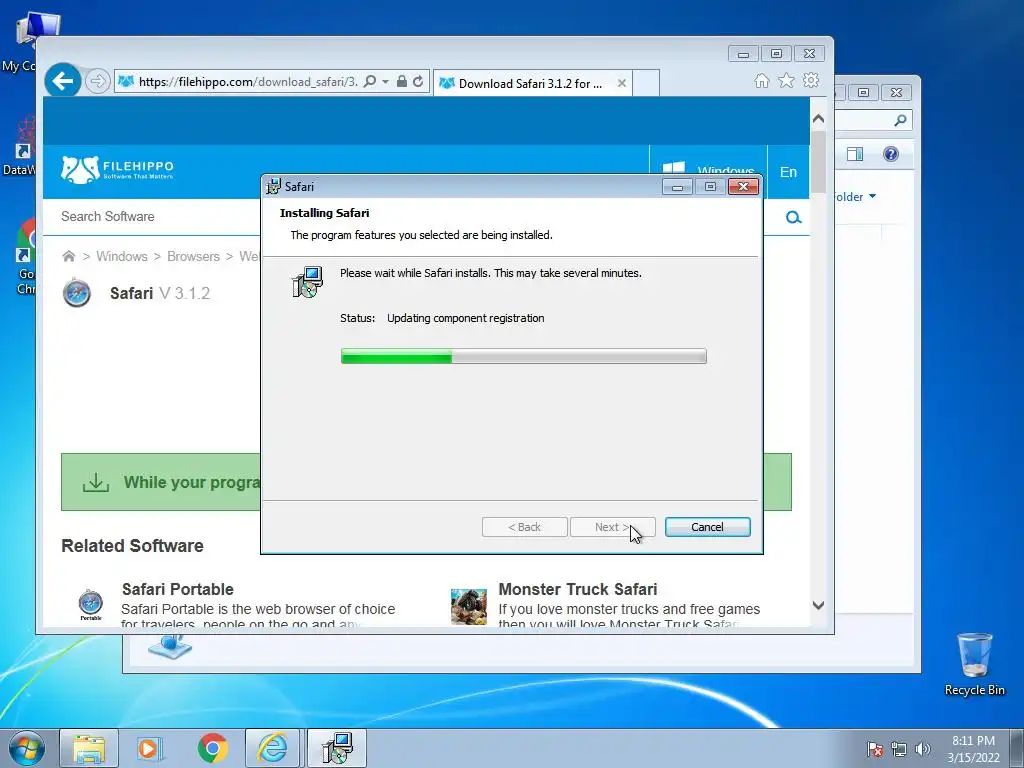Open favorites with the star icon
Screen dimensions: 1024x768
pos(786,80)
